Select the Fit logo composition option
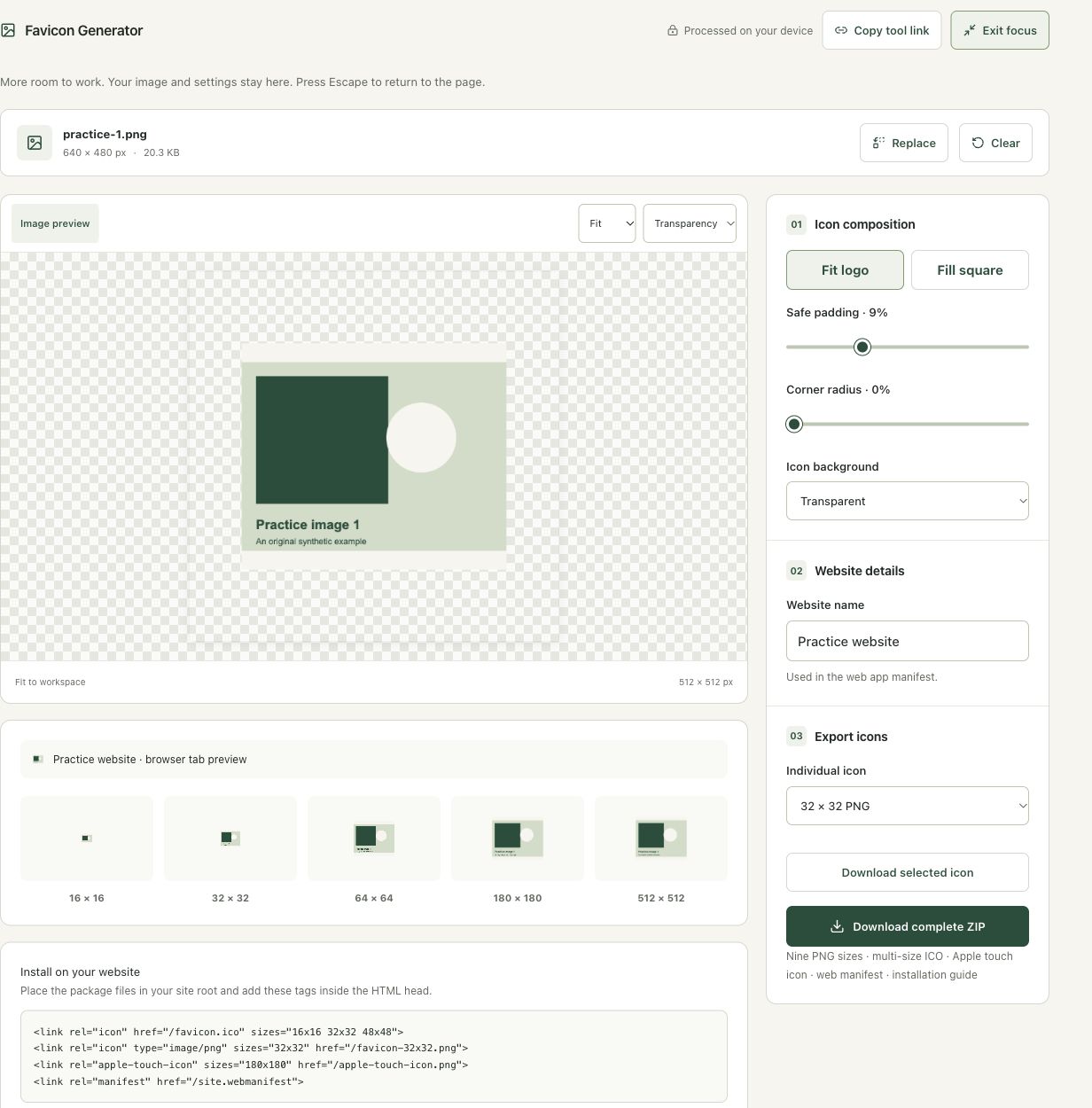The height and width of the screenshot is (1108, 1092). (845, 269)
